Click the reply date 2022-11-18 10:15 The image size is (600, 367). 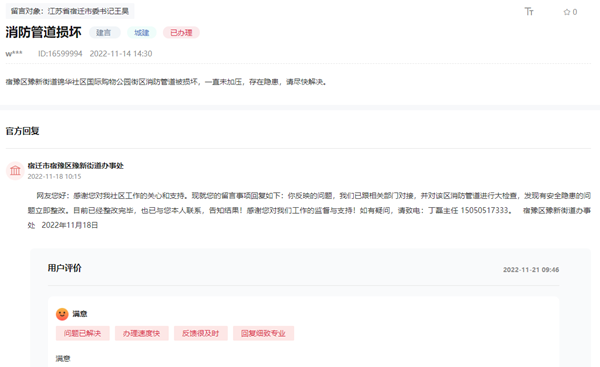54,176
